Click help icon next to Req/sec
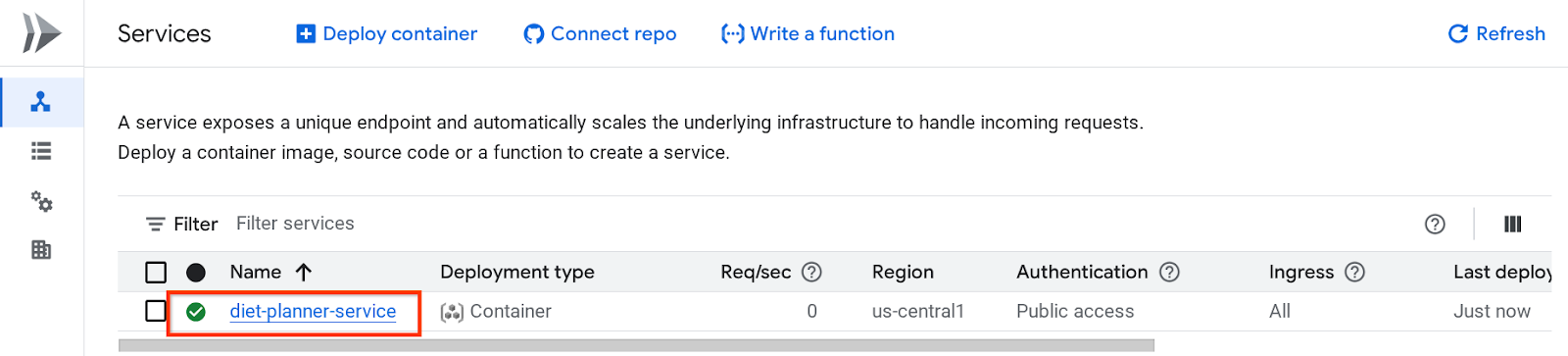 click(811, 272)
